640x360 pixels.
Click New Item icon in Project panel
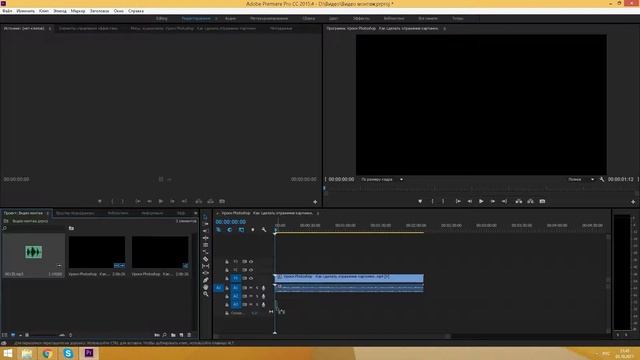(181, 335)
